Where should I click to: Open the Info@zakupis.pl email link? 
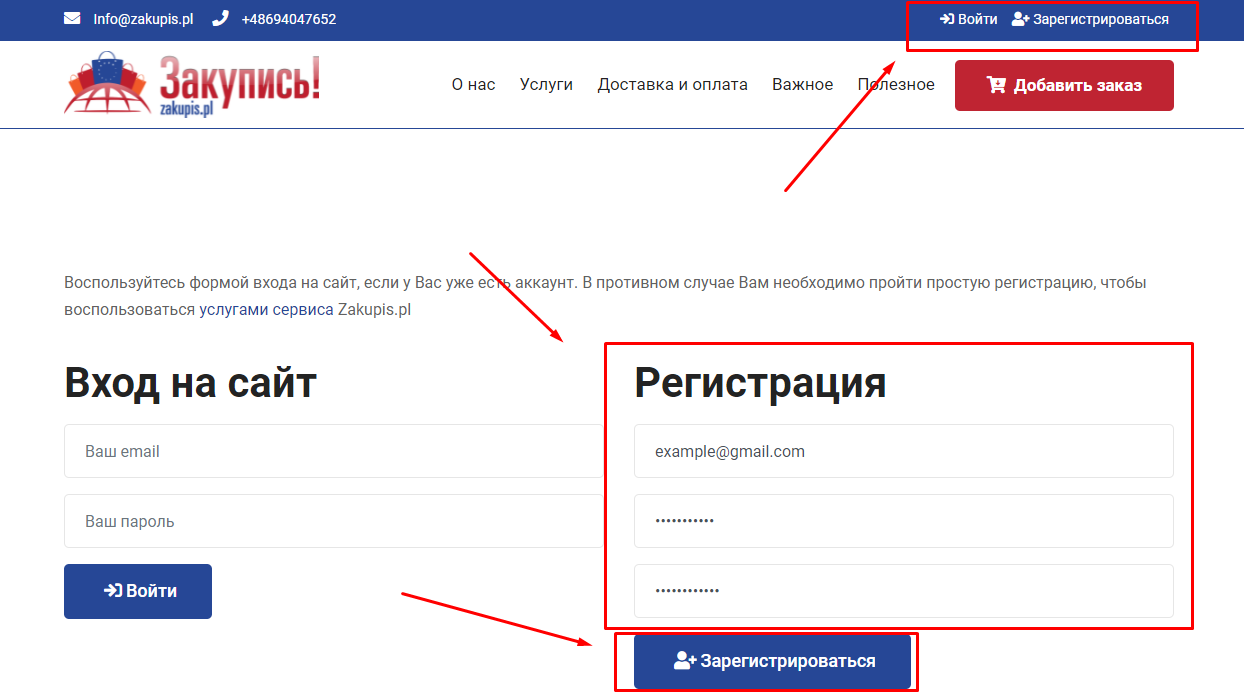tap(142, 19)
